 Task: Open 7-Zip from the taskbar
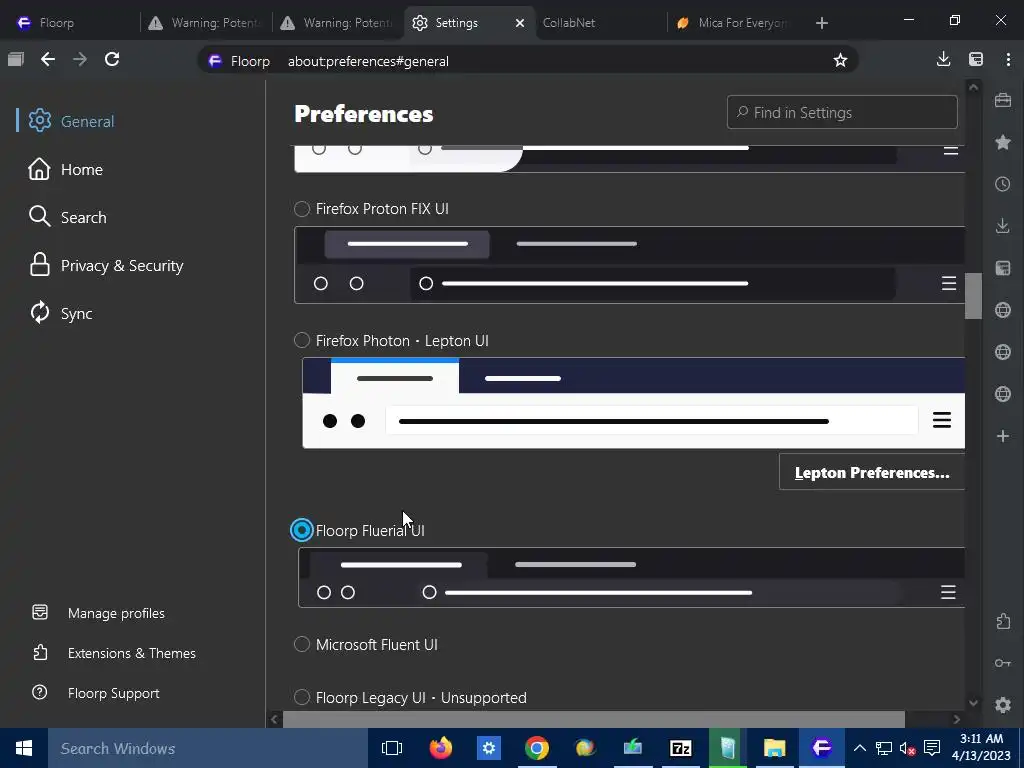point(680,748)
